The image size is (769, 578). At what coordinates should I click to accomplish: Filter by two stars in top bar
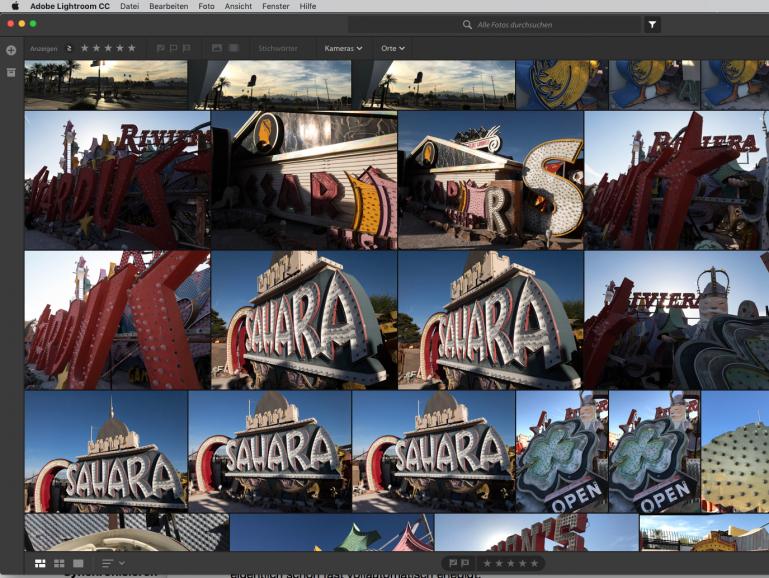click(96, 48)
